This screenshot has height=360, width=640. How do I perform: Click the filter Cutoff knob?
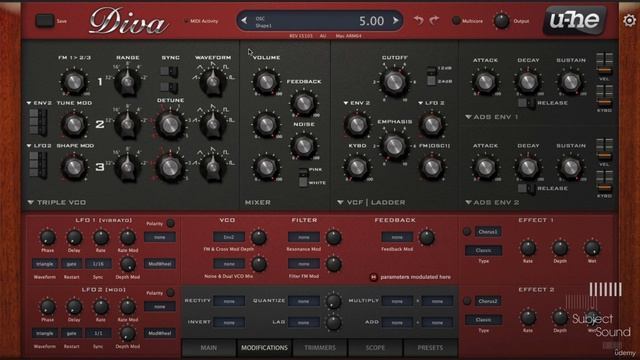point(394,82)
